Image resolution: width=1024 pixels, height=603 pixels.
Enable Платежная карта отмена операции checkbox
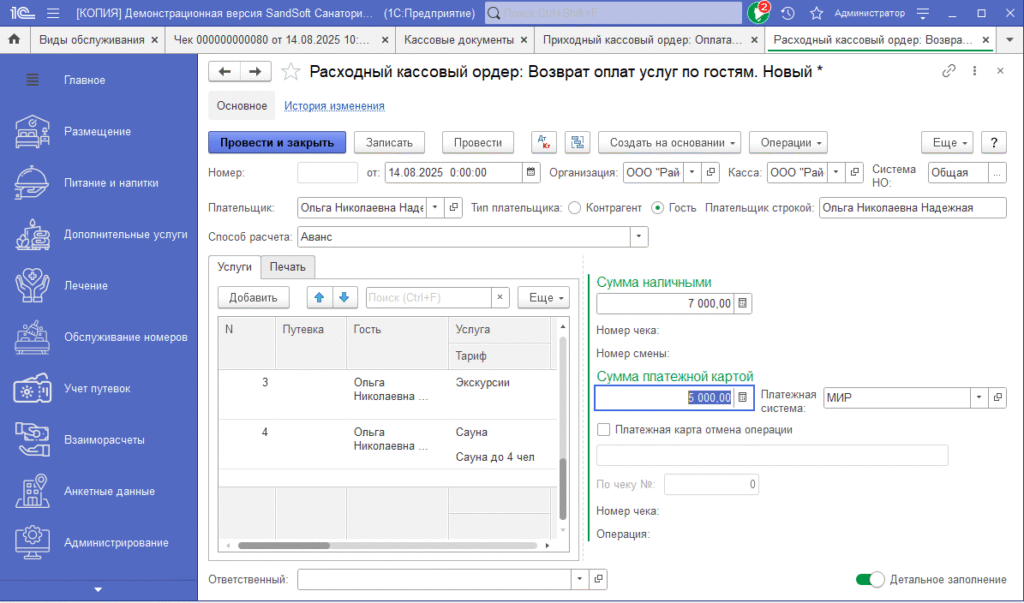pos(603,430)
